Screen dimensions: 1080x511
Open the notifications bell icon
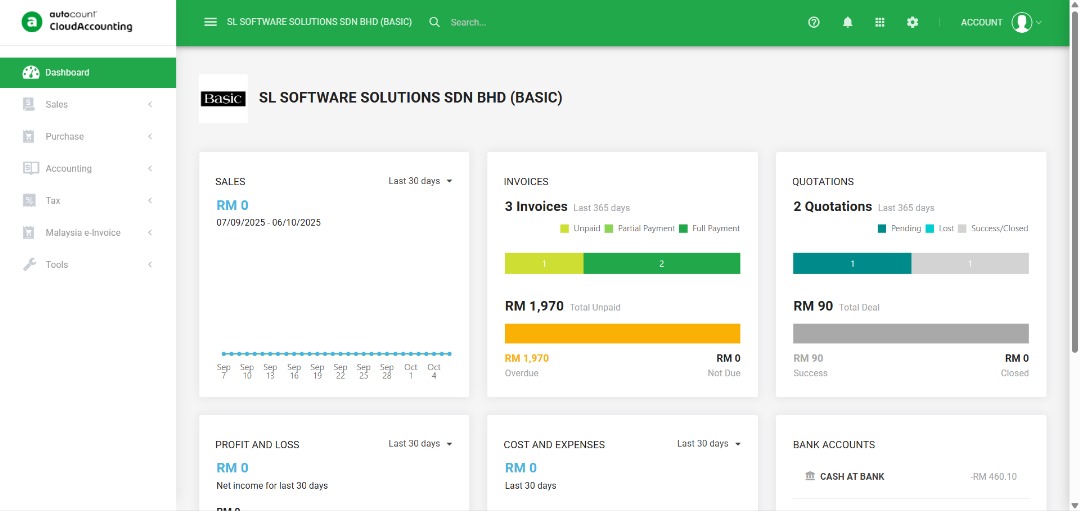click(x=848, y=22)
